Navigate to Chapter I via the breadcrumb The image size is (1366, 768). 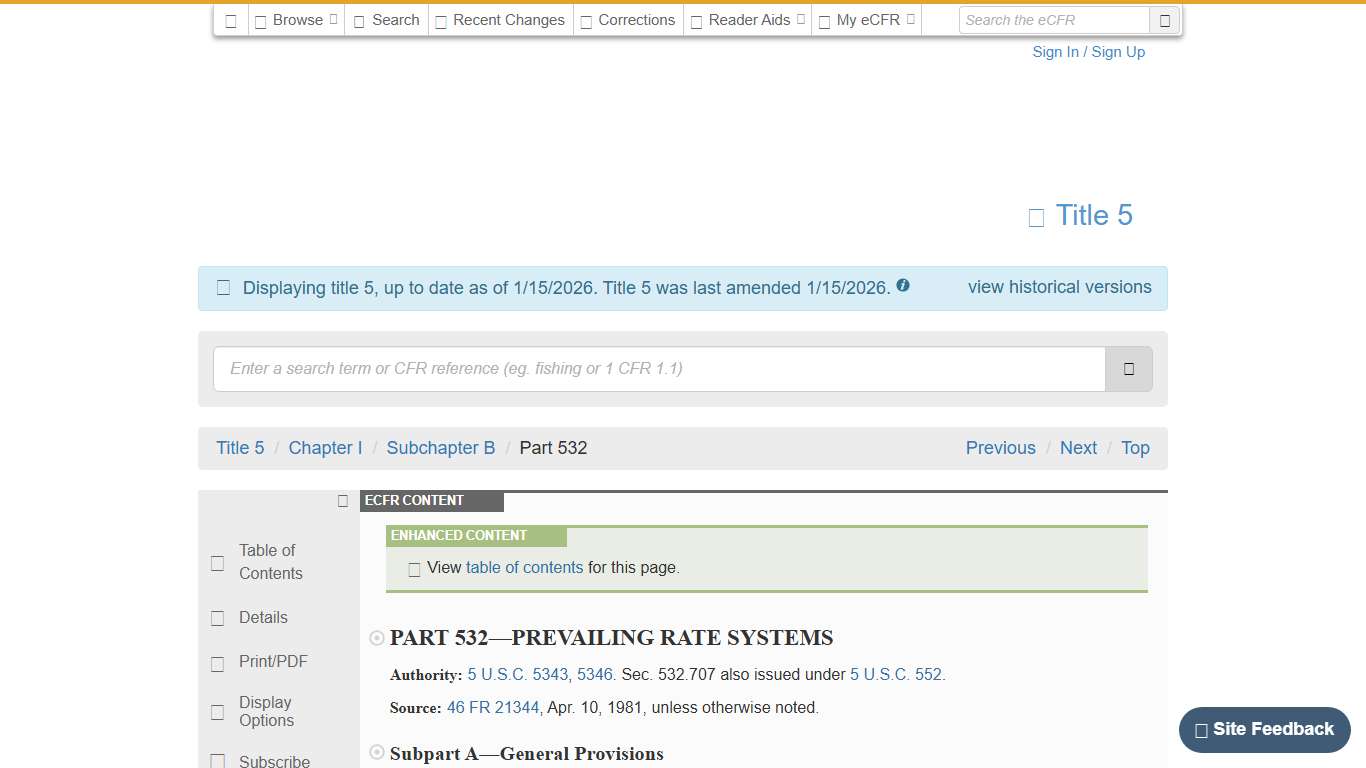pyautogui.click(x=325, y=448)
